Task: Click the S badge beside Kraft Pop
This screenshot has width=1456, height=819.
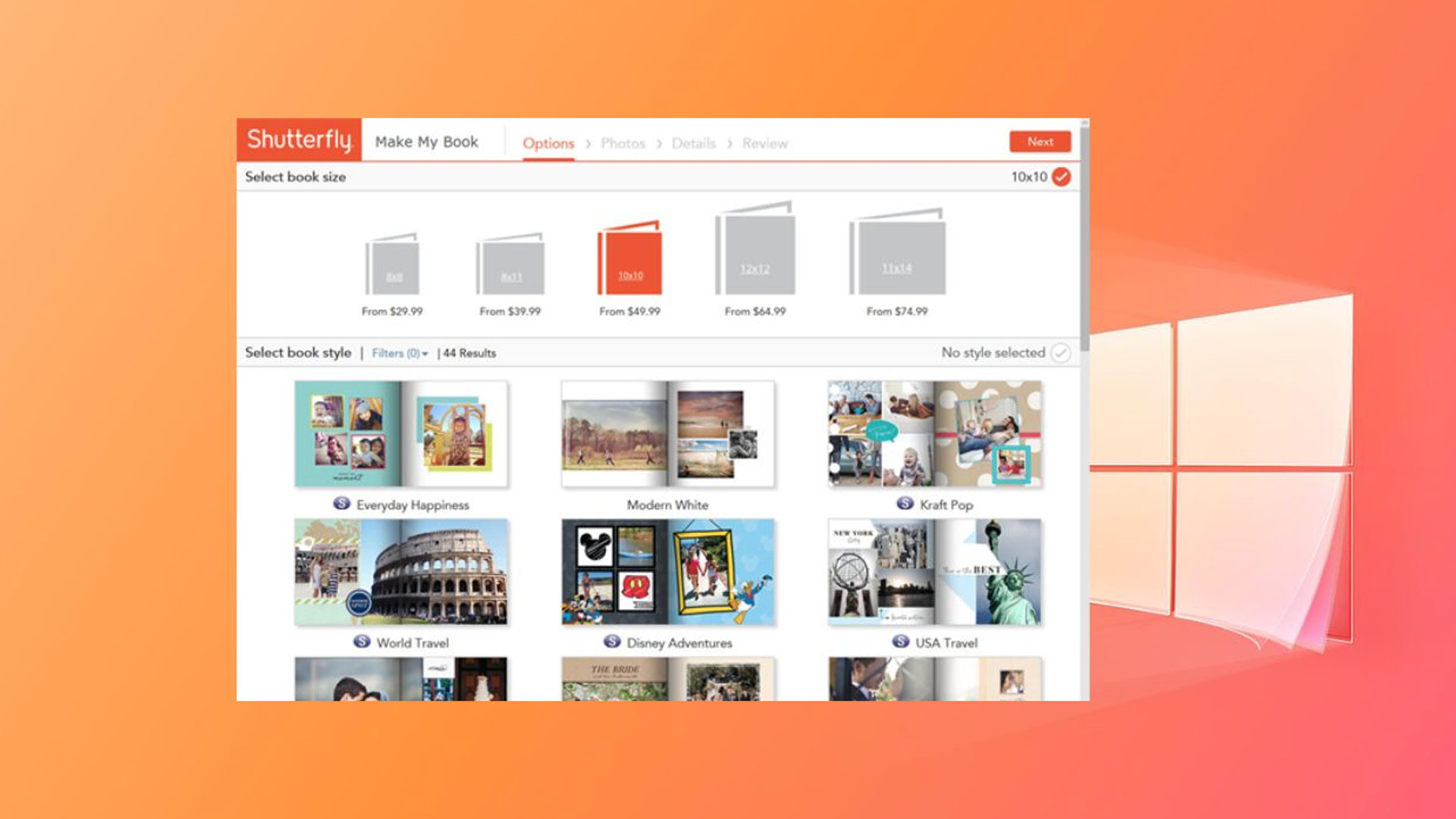Action: tap(905, 504)
